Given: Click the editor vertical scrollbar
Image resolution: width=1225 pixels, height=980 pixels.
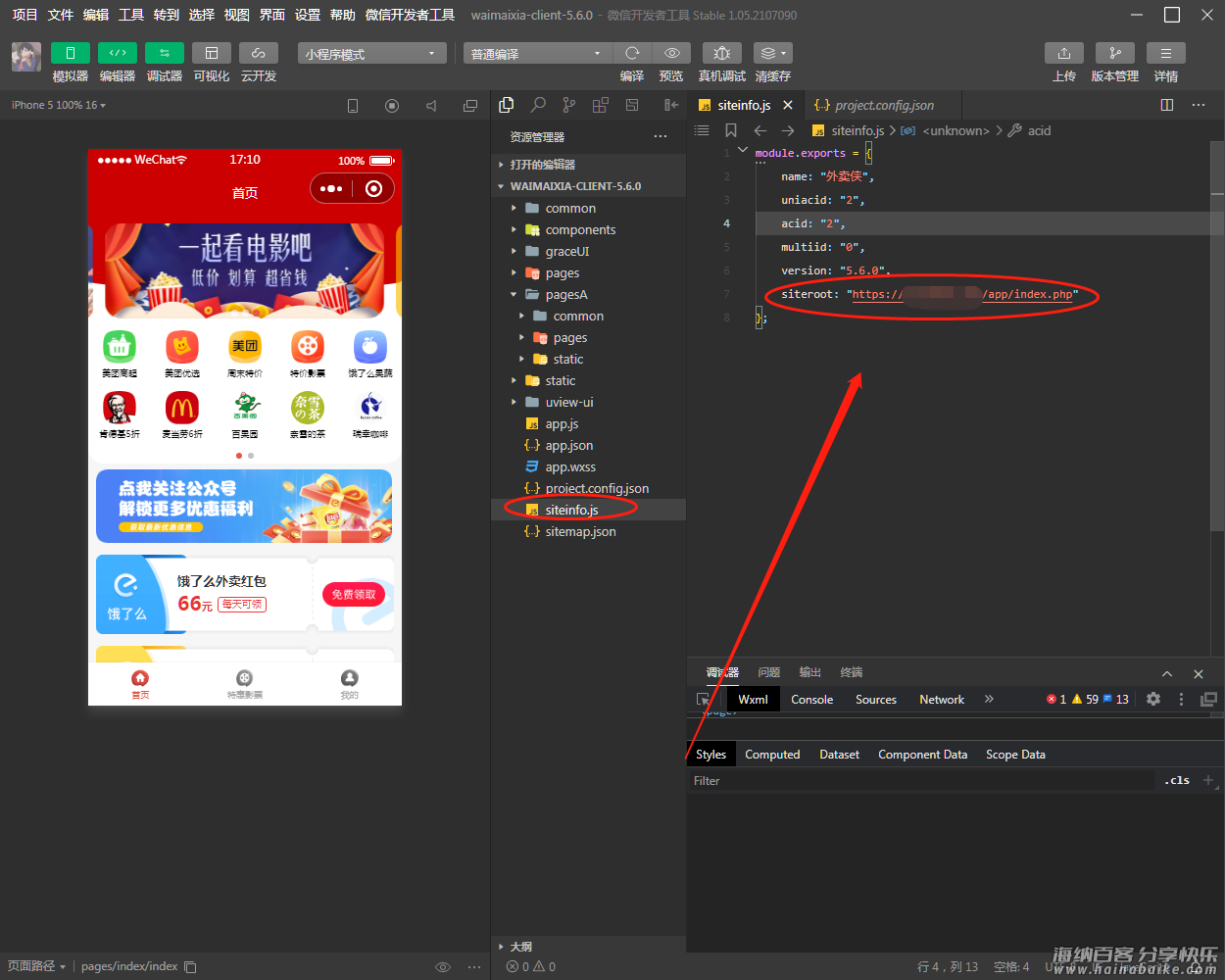Looking at the screenshot, I should point(1217,336).
